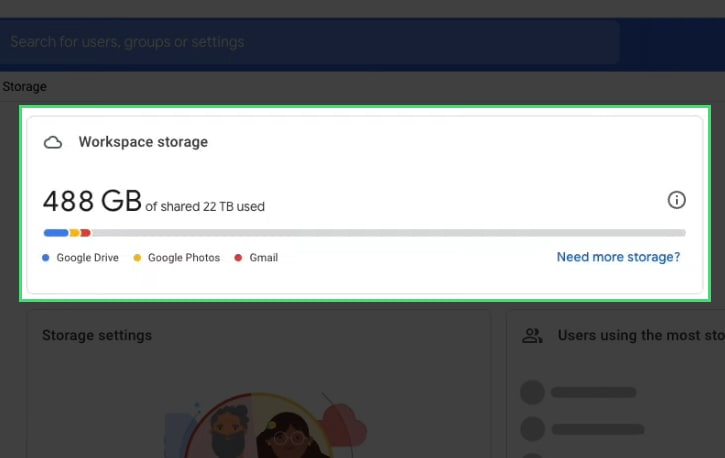
Task: Click the Storage breadcrumb label
Action: (25, 86)
